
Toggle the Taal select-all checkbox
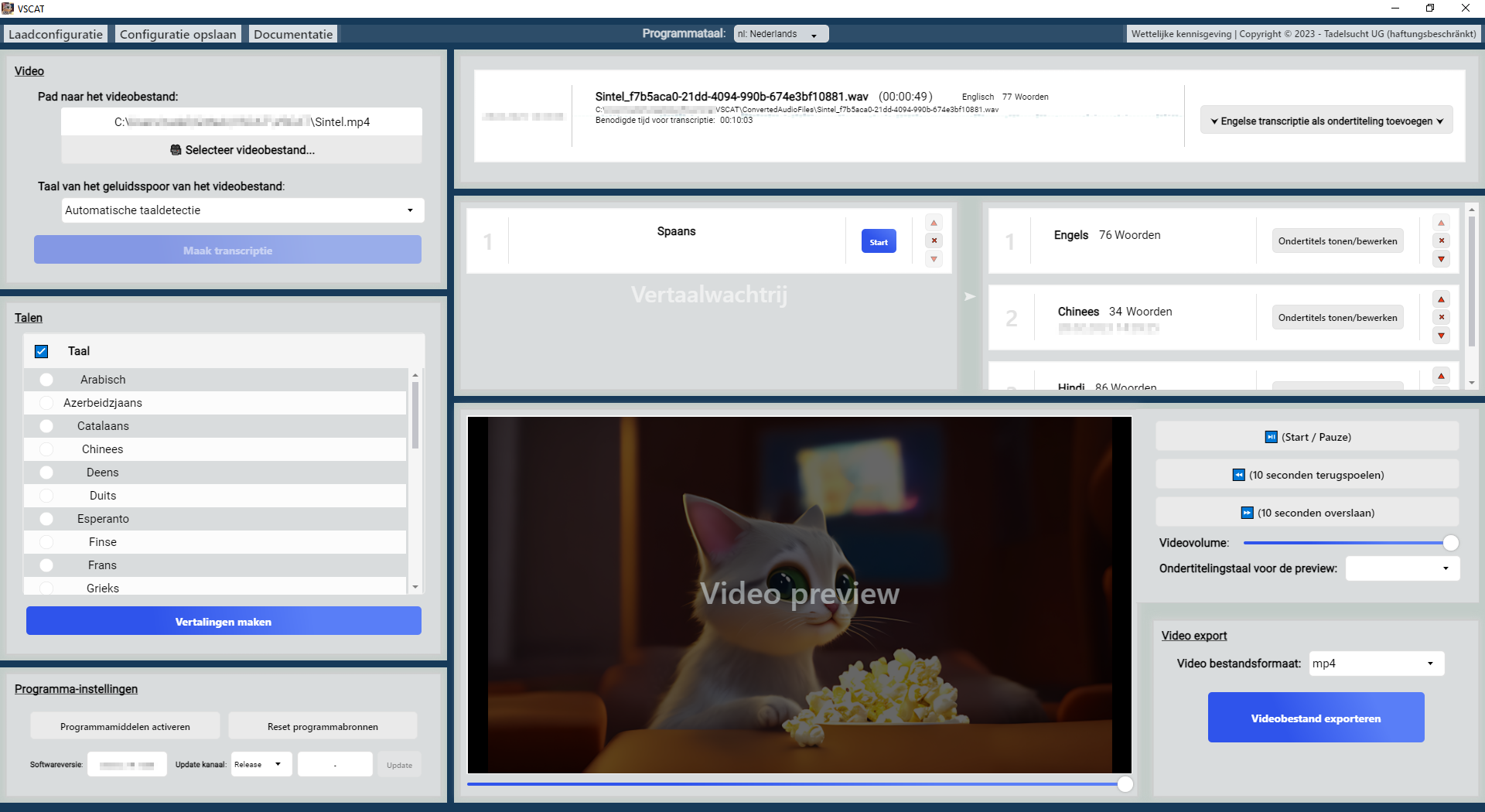tap(42, 352)
